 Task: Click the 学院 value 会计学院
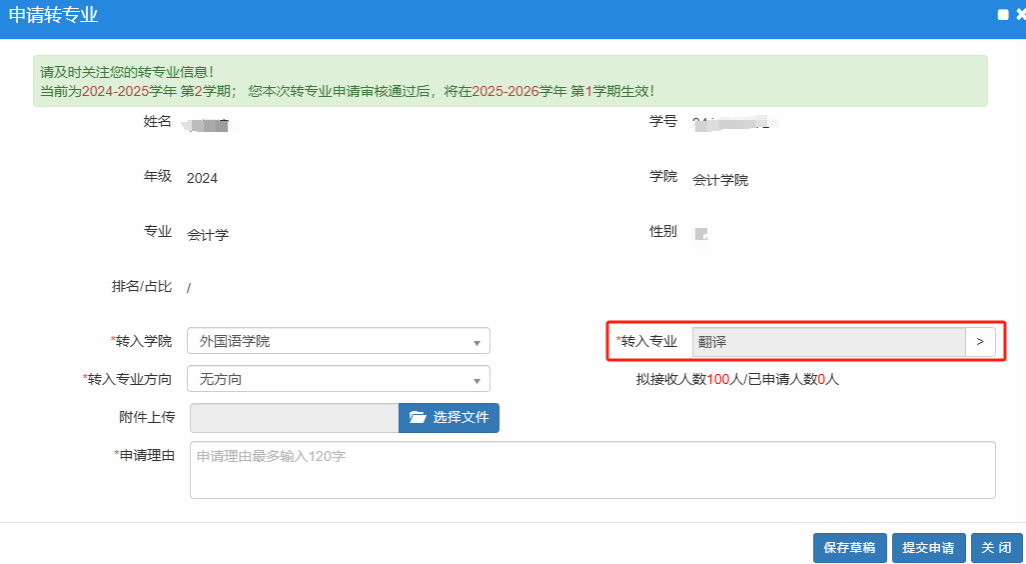[x=720, y=180]
